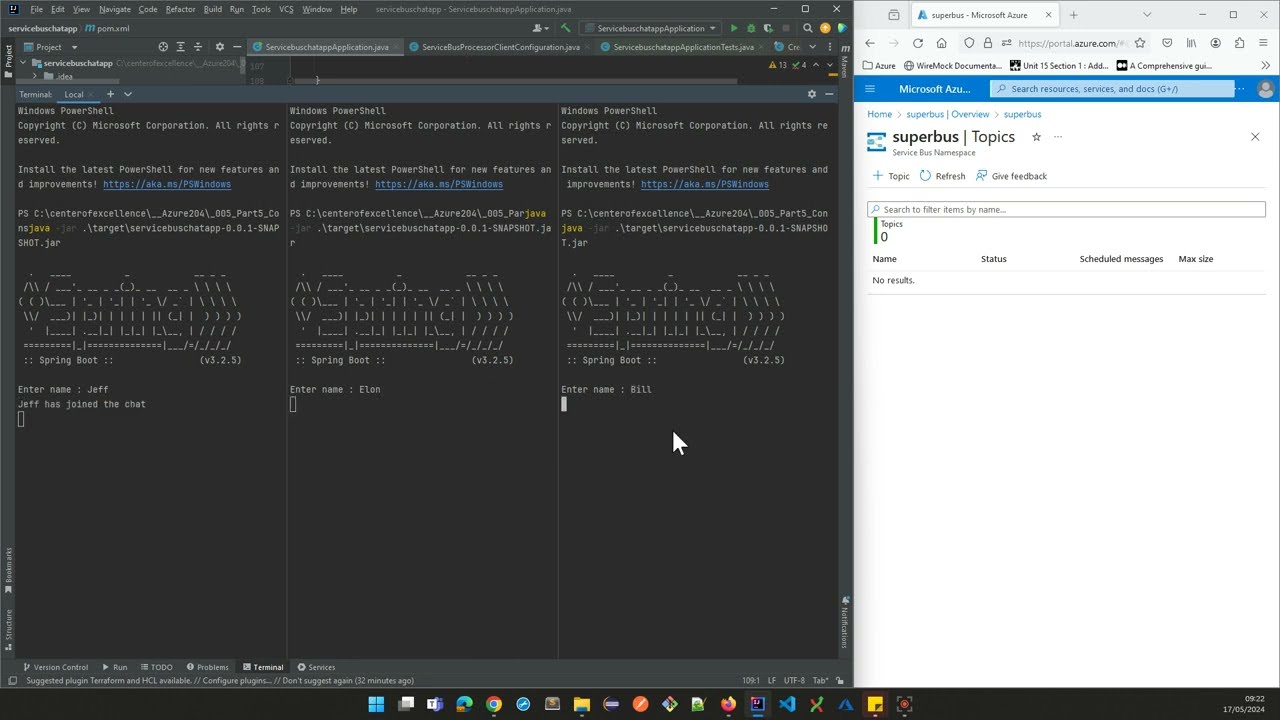
Task: Show more Firefox bookmarks chevron
Action: point(1265,65)
